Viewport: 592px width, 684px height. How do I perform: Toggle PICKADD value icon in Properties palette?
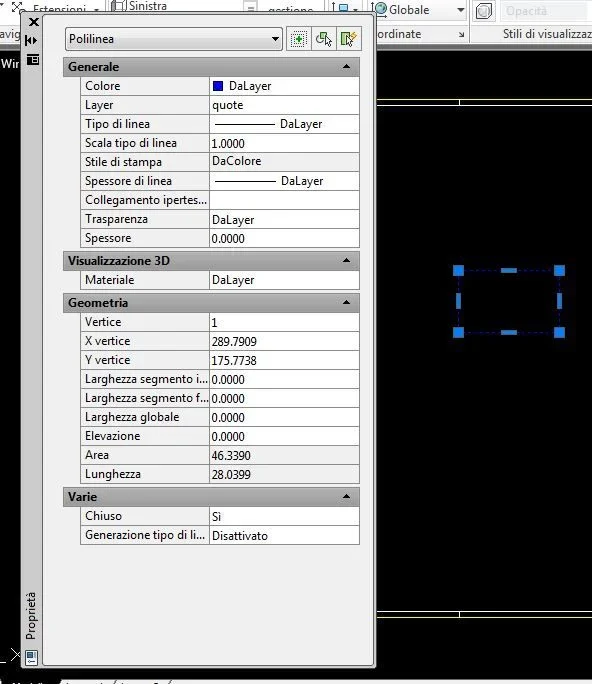point(298,39)
